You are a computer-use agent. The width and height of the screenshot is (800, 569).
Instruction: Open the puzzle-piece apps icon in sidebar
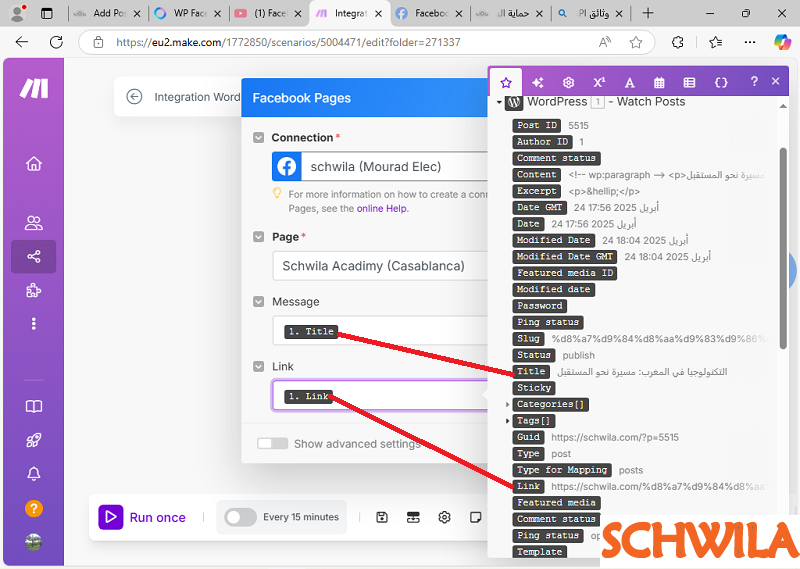click(x=34, y=290)
